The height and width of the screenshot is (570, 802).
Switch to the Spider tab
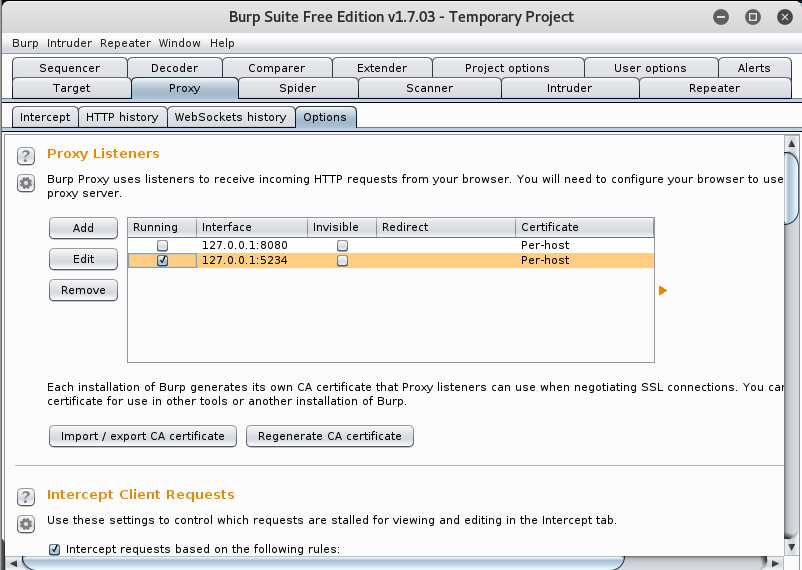(298, 88)
